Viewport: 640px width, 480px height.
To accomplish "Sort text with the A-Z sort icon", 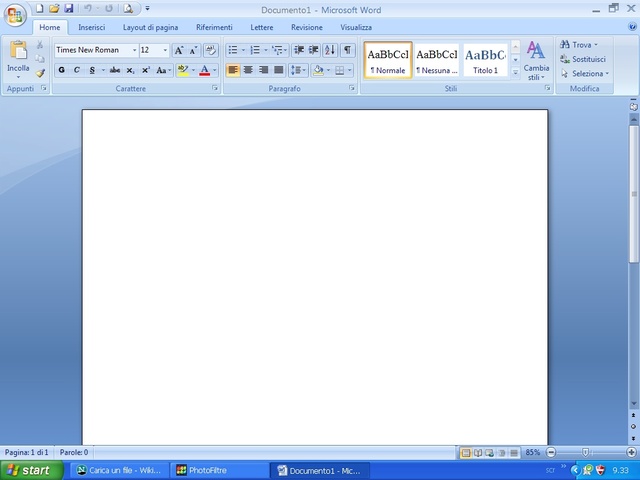I will click(x=330, y=50).
